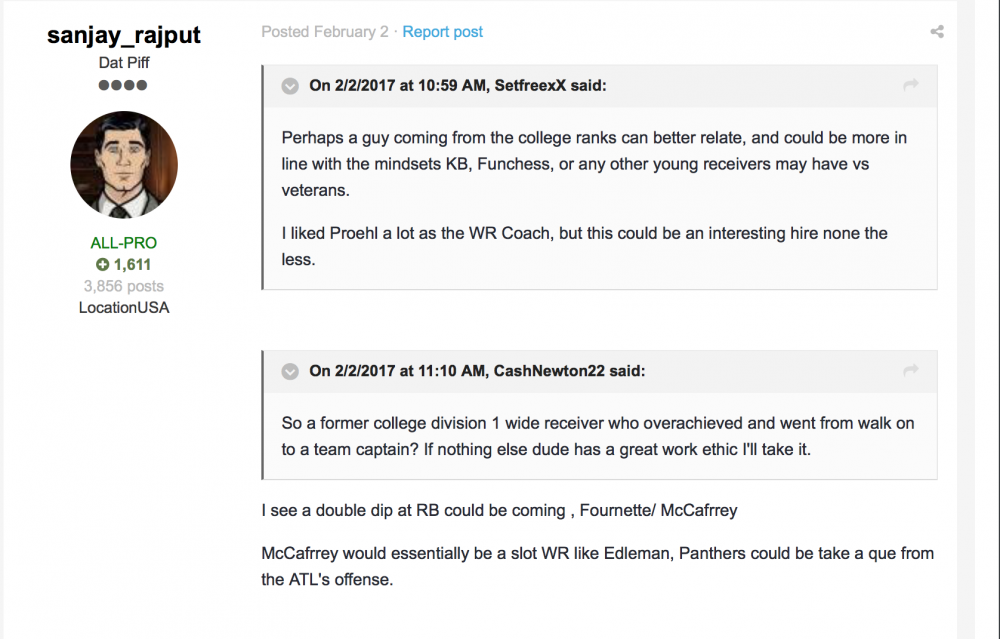Click the arrow icon in SetfreexX's quote header
Viewport: 1000px width, 639px height.
tap(910, 86)
